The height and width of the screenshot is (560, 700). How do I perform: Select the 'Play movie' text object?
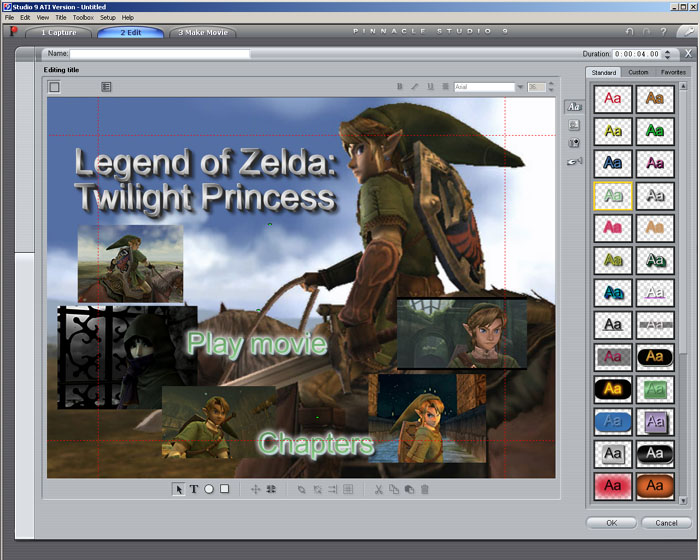coord(257,344)
